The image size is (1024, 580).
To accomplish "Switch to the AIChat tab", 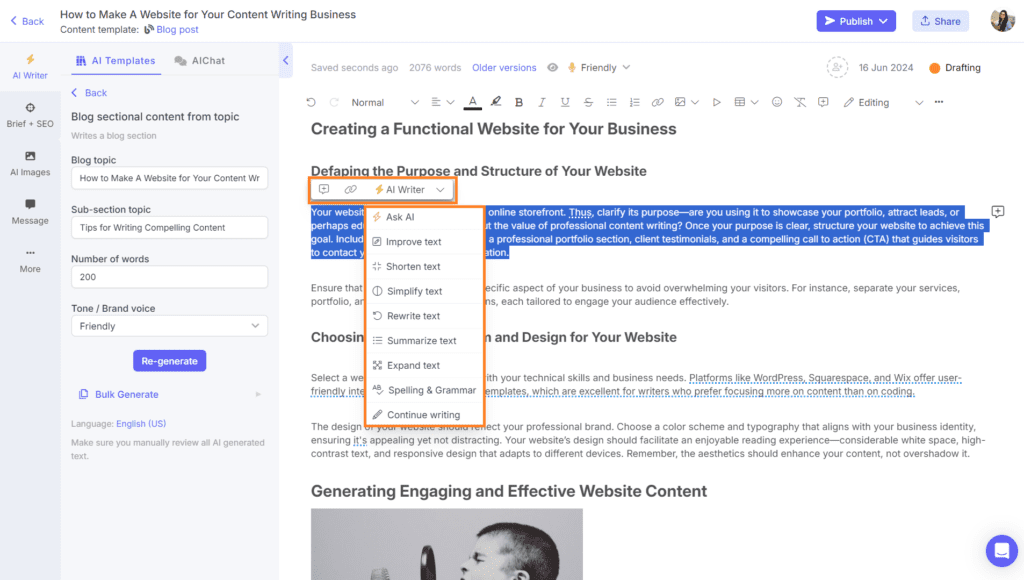I will pos(200,61).
